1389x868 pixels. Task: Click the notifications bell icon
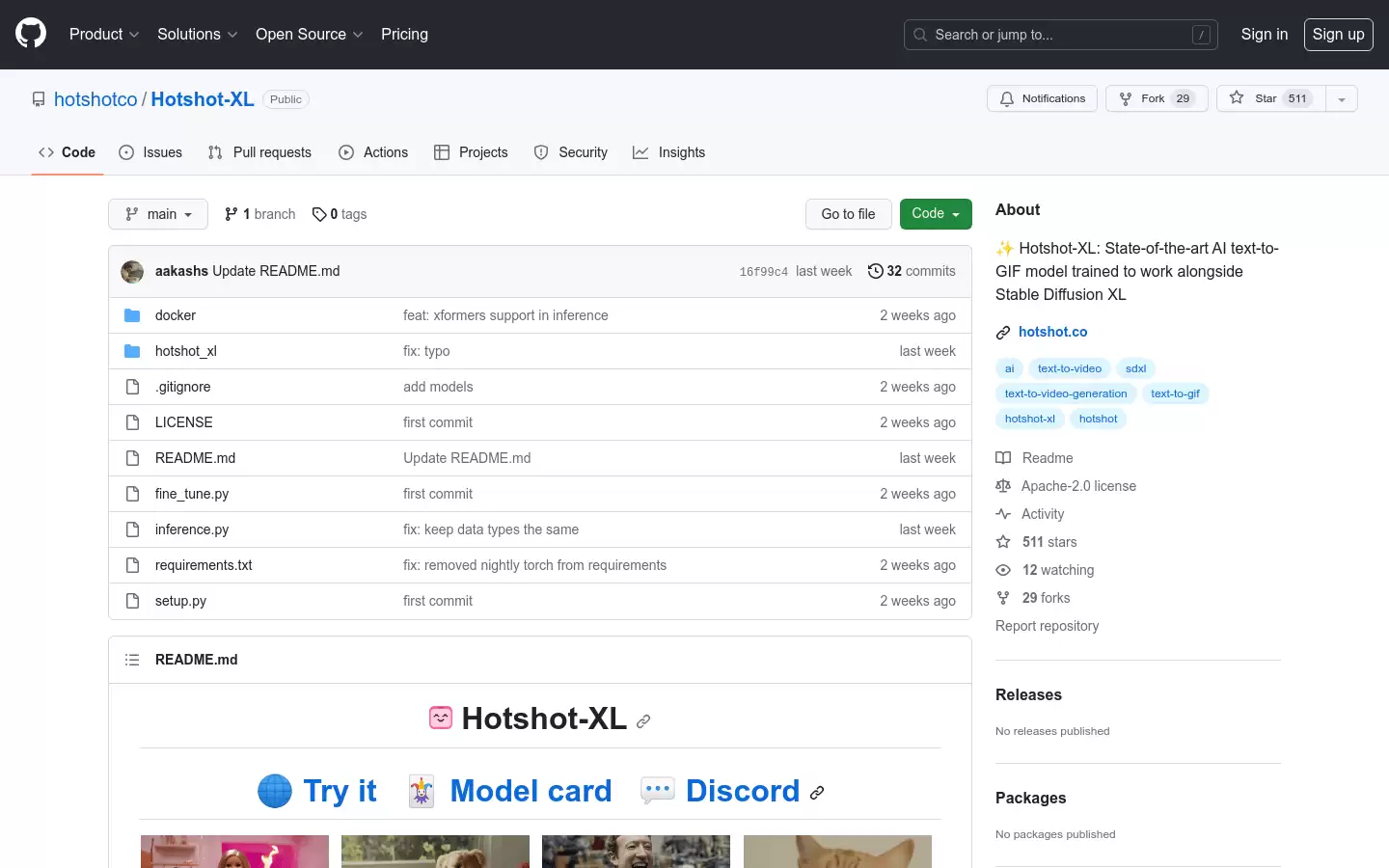click(1007, 98)
